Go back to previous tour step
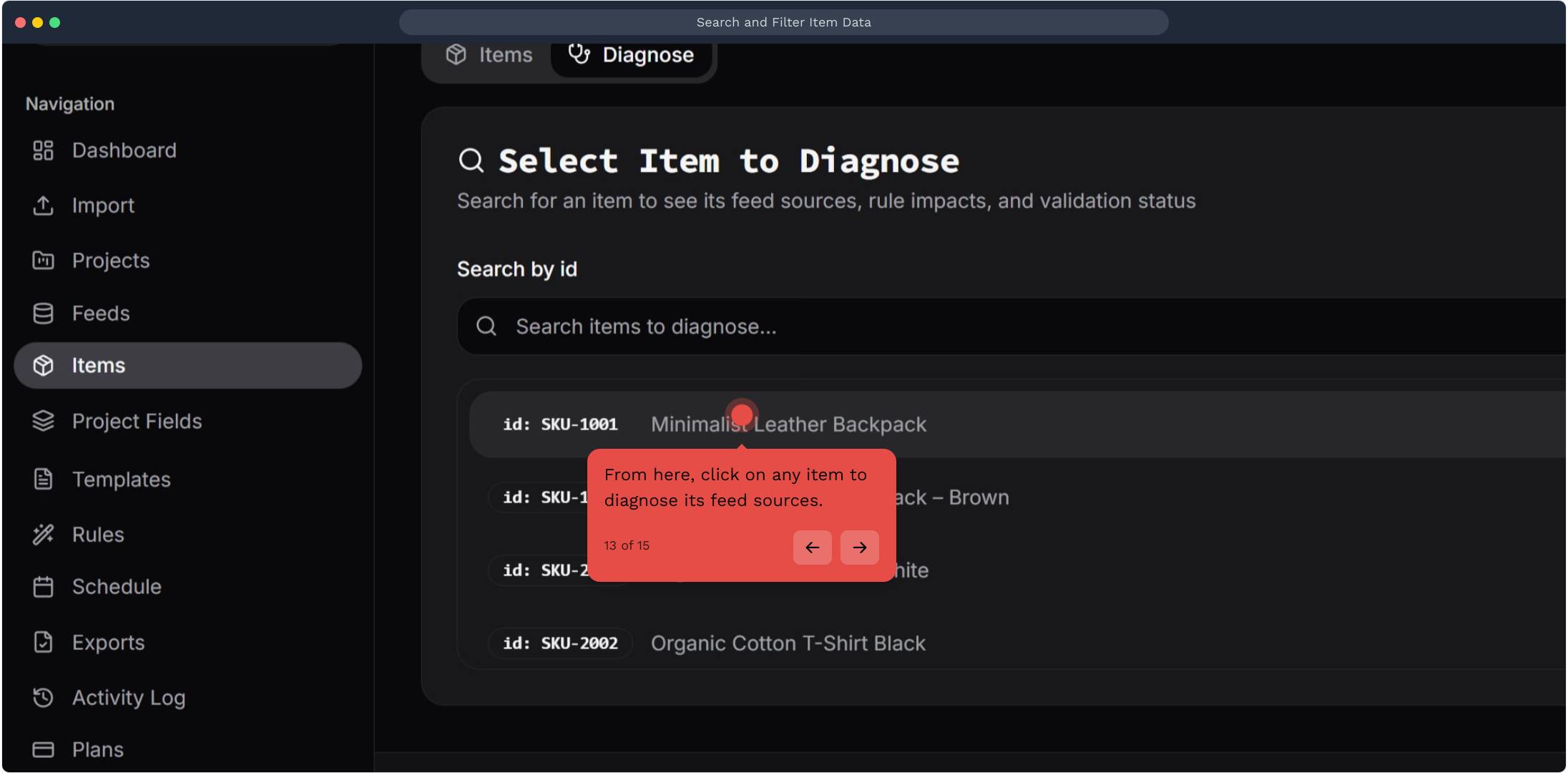 [x=812, y=548]
